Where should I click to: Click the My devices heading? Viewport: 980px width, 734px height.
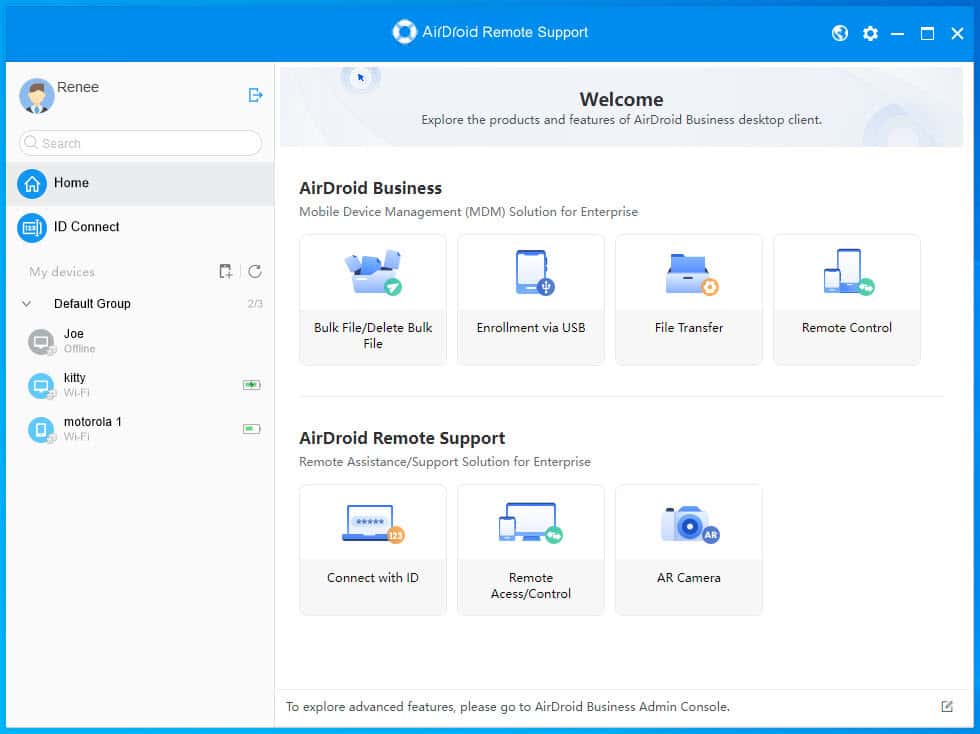(62, 272)
